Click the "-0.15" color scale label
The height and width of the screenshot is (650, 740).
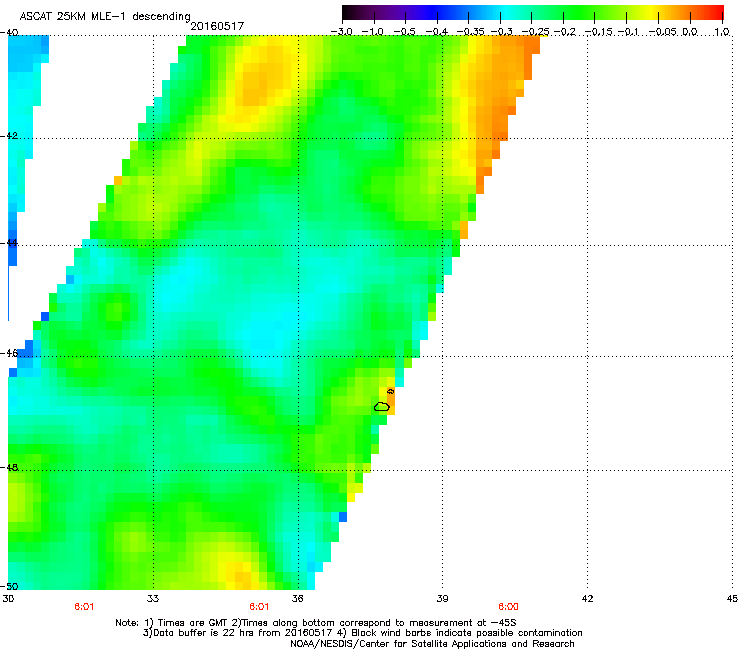[x=598, y=32]
